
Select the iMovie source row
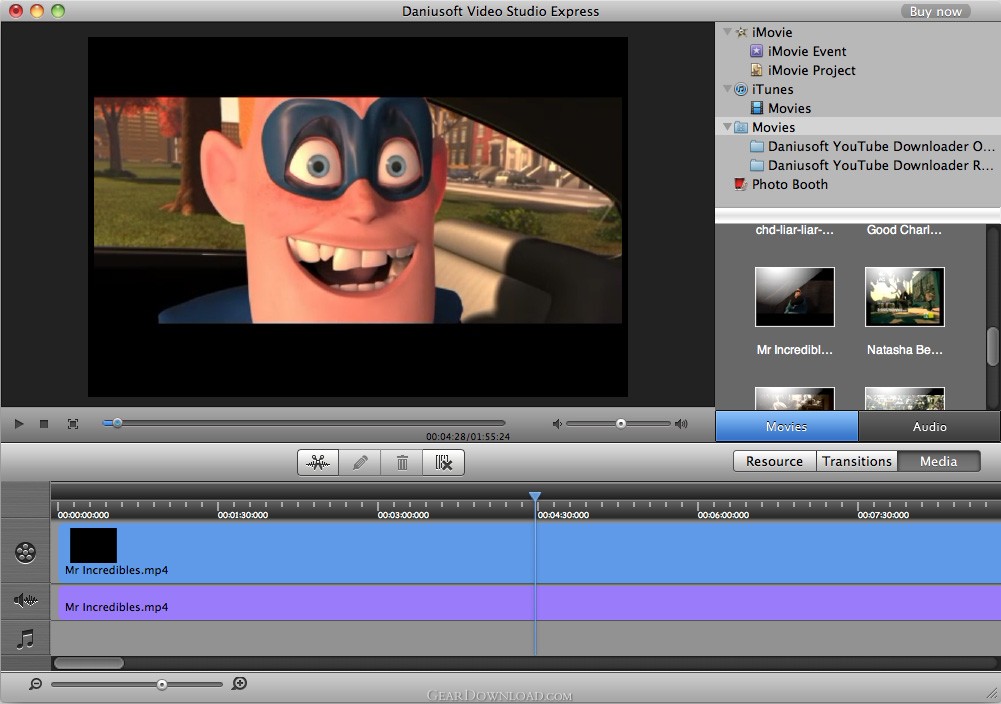click(x=858, y=32)
